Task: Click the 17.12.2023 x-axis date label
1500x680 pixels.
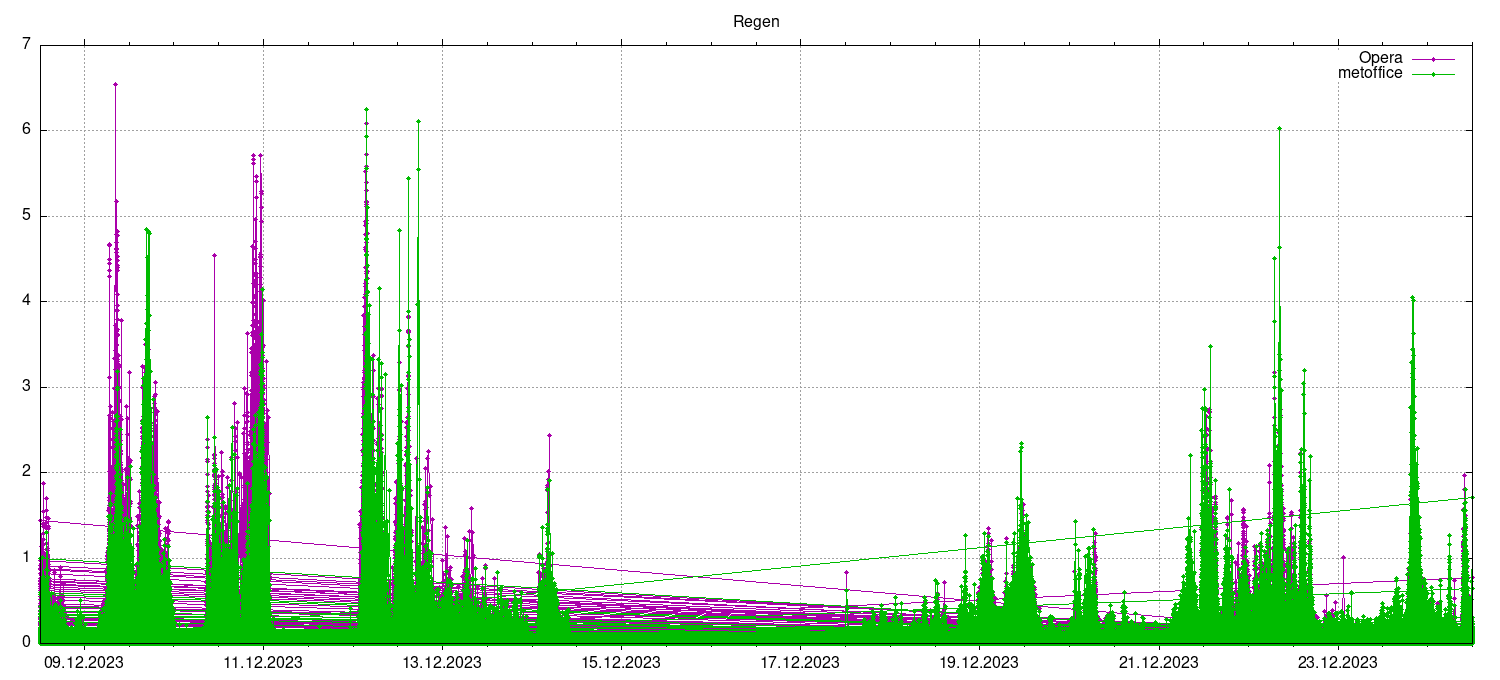Action: (x=800, y=661)
